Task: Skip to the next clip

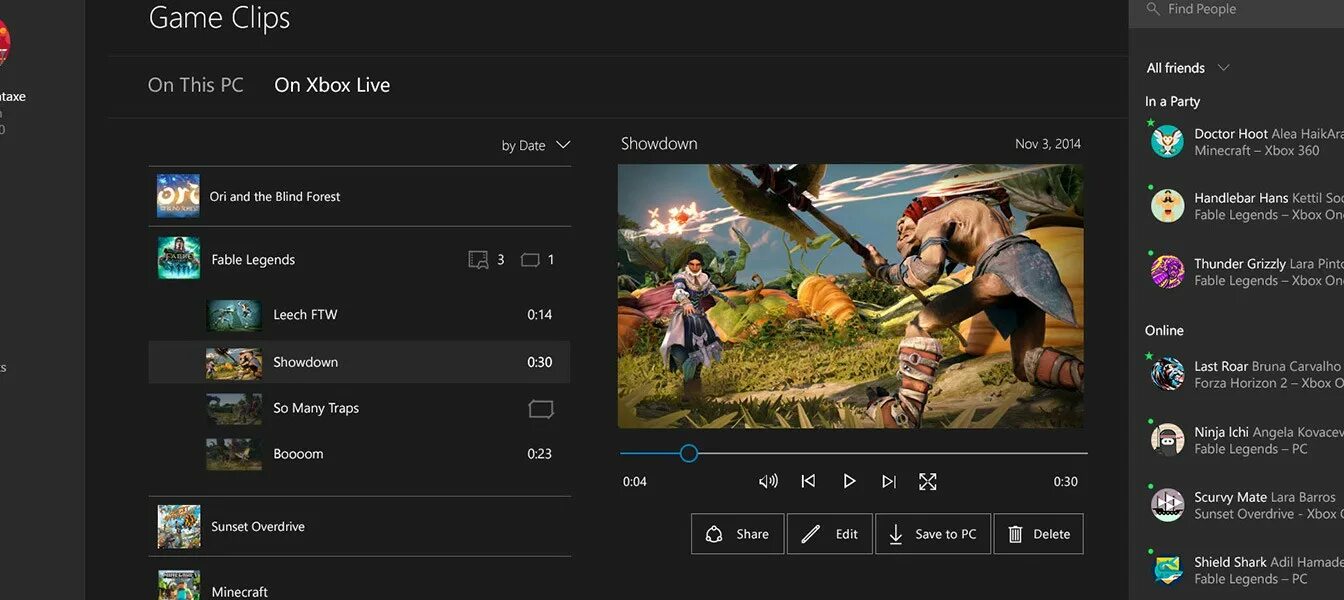Action: coord(889,481)
